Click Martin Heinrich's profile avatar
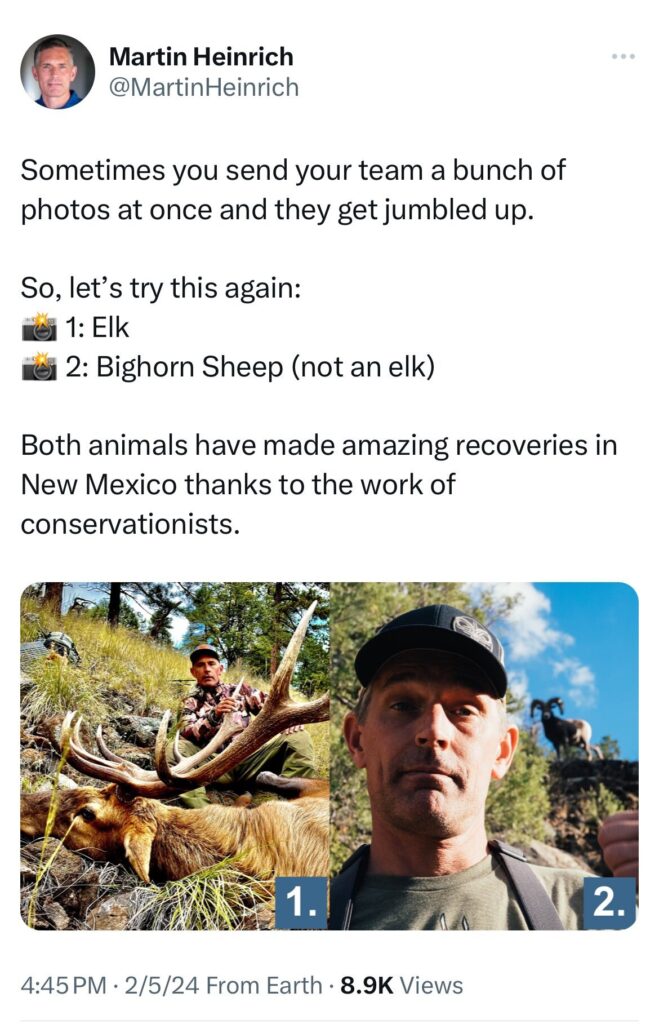 pos(57,72)
